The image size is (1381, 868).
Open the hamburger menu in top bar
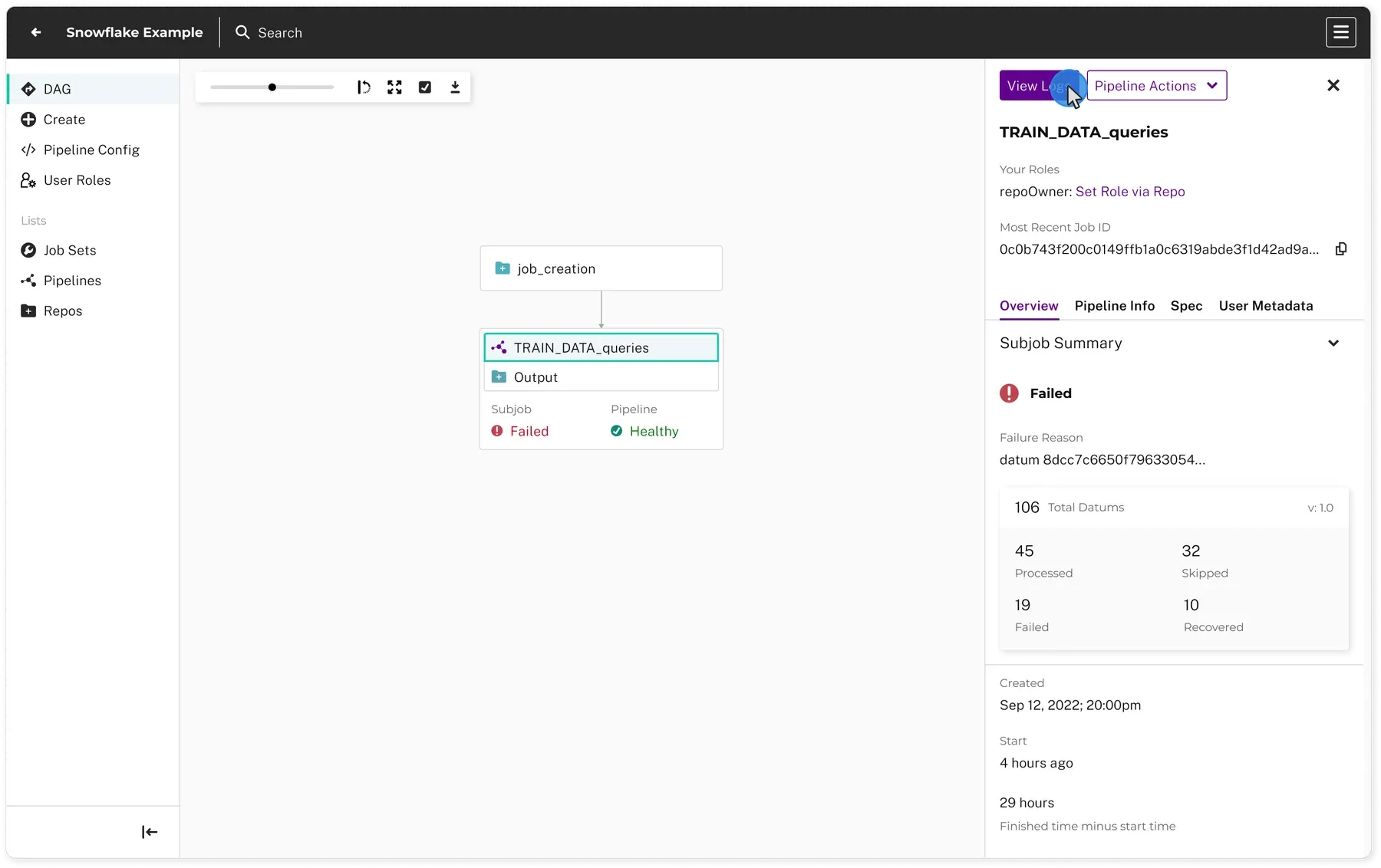pyautogui.click(x=1340, y=32)
